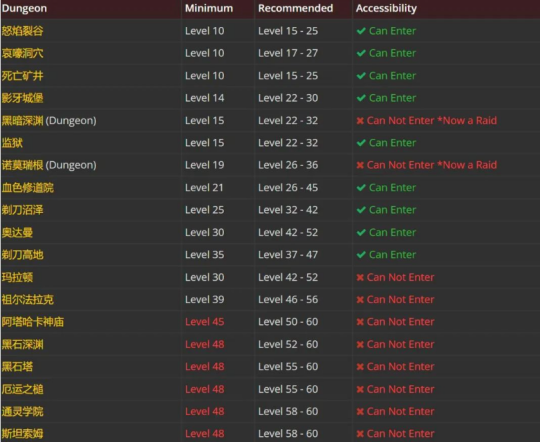
Task: Click the red cross icon in the 斯坦索姆 row
Action: click(x=360, y=434)
